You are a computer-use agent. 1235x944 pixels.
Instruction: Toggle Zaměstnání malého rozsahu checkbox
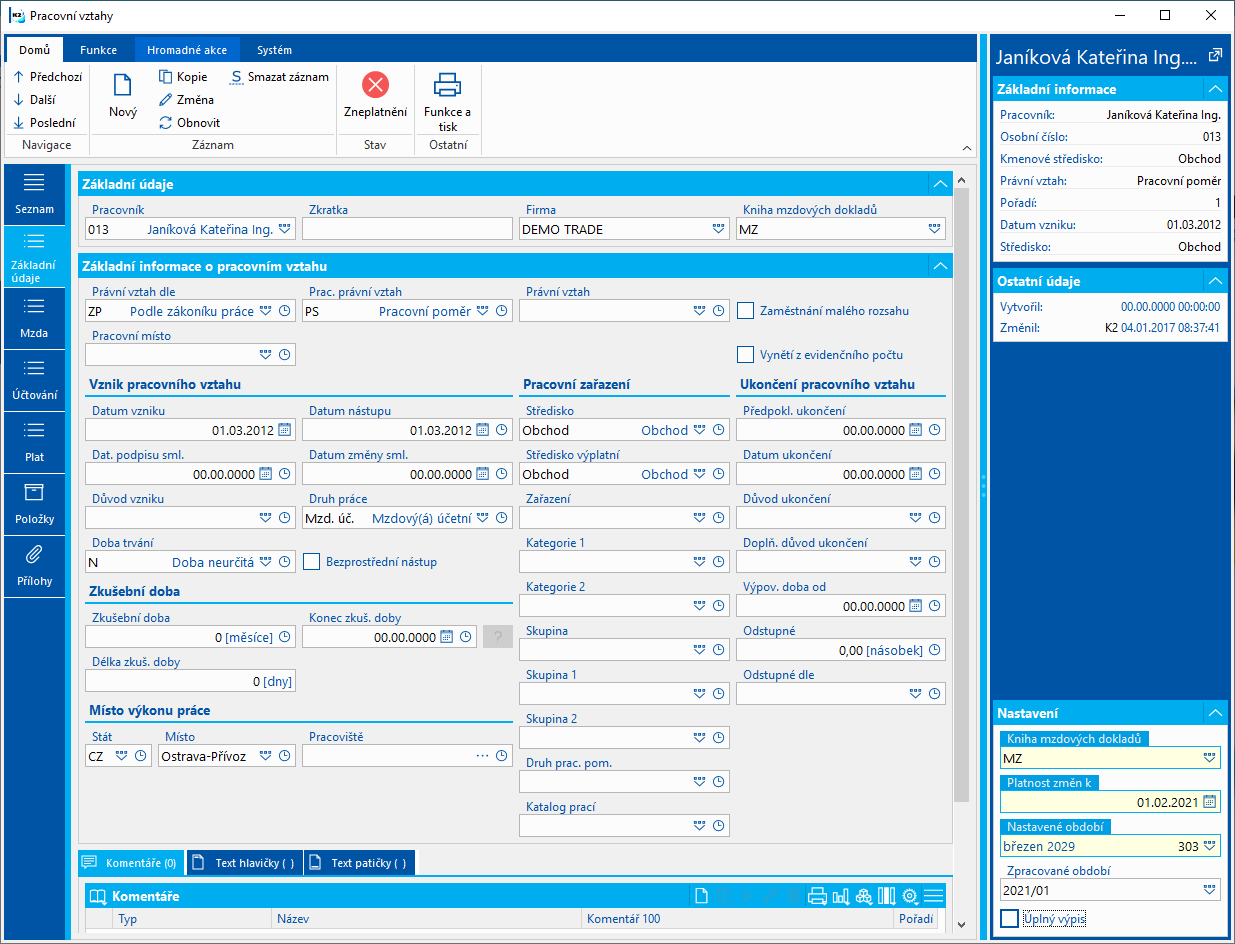click(745, 310)
